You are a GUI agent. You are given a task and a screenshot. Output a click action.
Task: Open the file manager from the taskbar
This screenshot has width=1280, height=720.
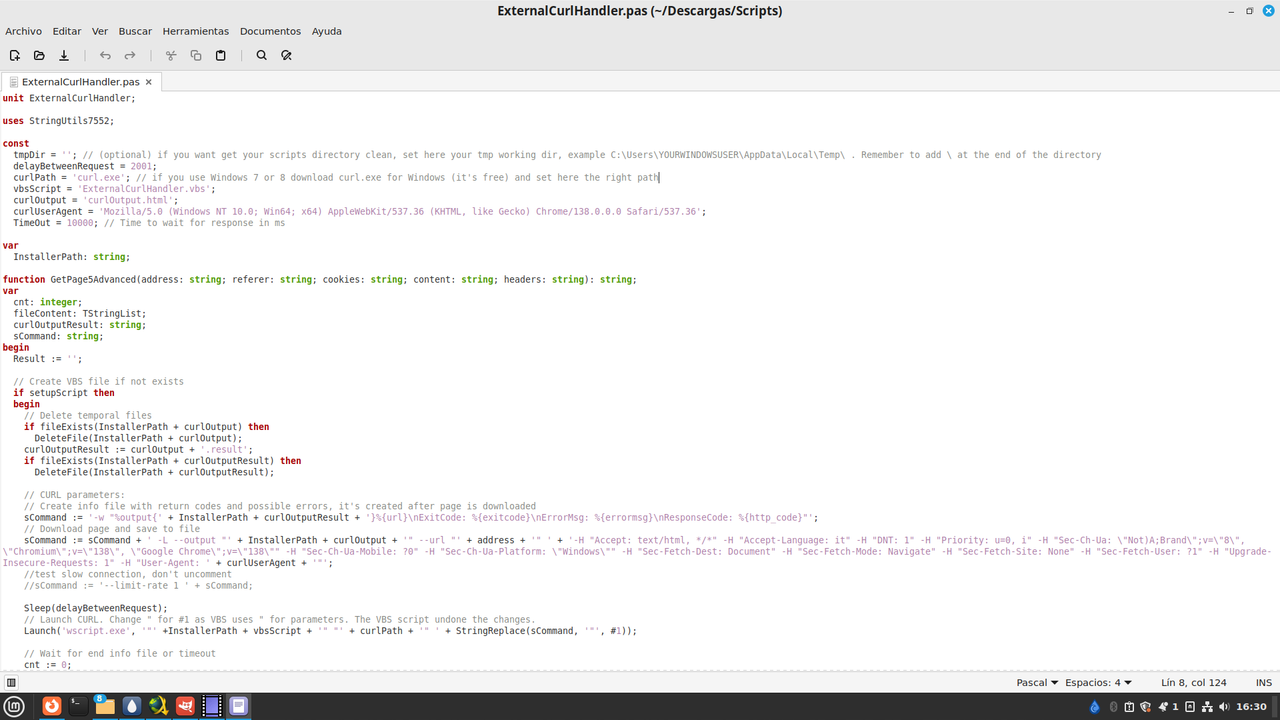point(104,706)
